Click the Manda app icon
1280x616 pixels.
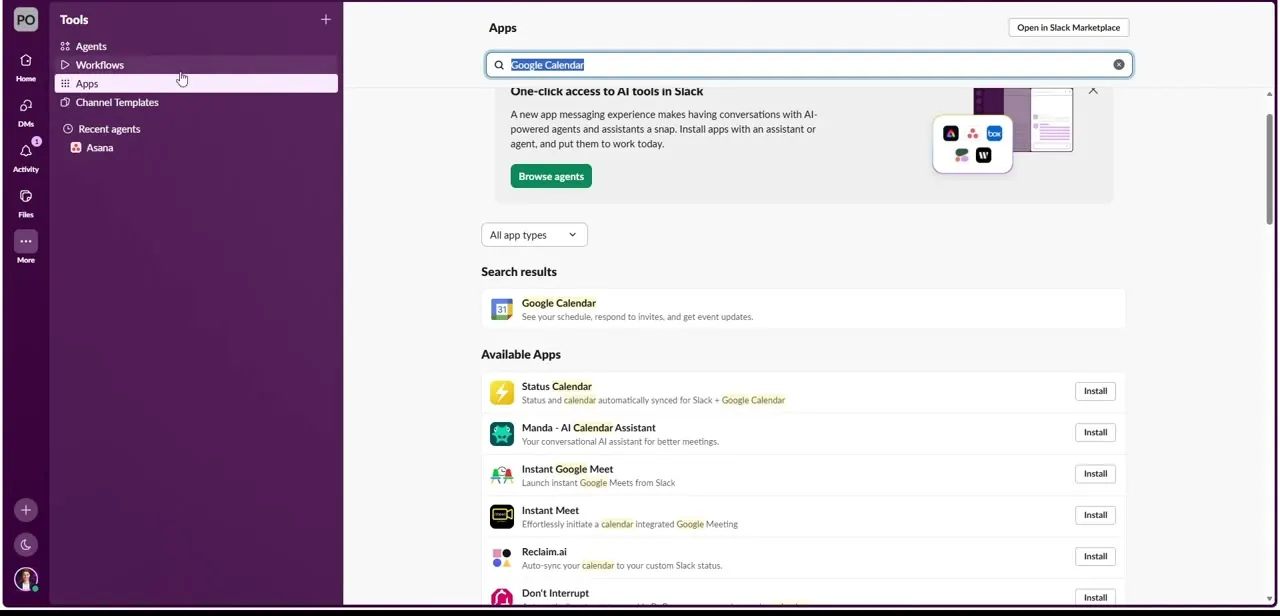click(502, 434)
